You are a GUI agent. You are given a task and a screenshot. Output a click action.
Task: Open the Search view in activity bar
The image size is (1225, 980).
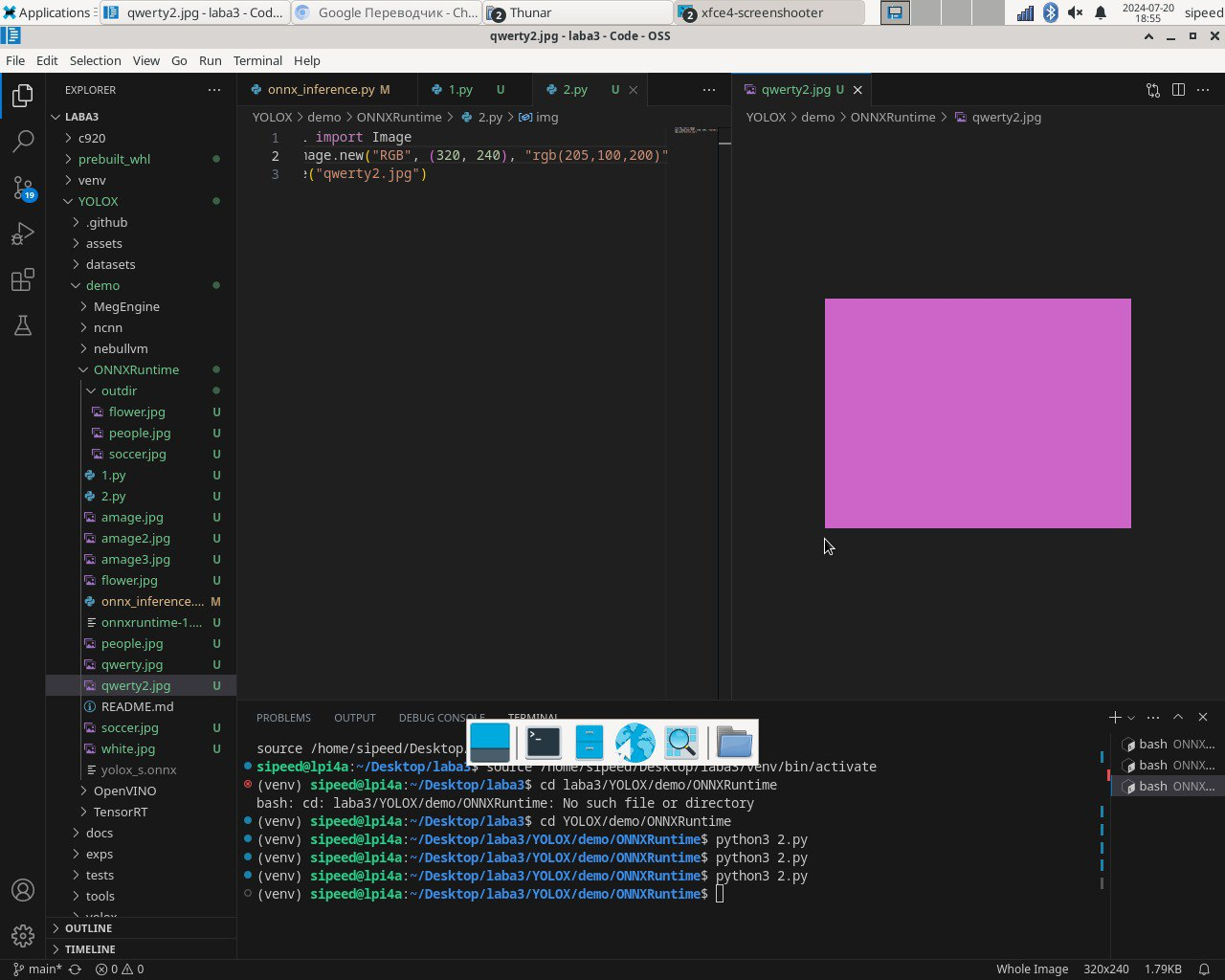pos(23,142)
